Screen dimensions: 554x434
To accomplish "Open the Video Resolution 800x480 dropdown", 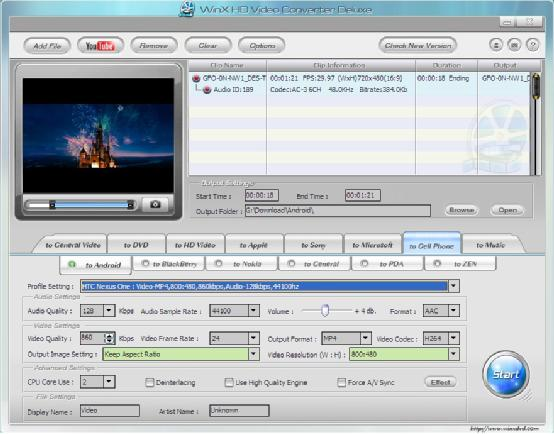I will (454, 354).
